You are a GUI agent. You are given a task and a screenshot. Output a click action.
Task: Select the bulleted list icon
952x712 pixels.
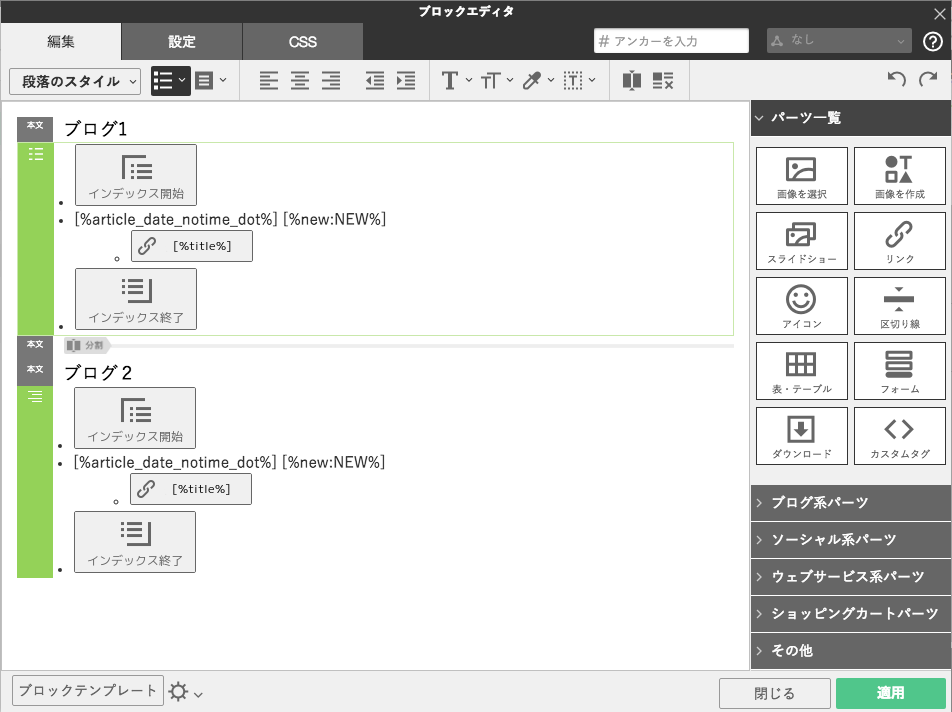click(163, 80)
